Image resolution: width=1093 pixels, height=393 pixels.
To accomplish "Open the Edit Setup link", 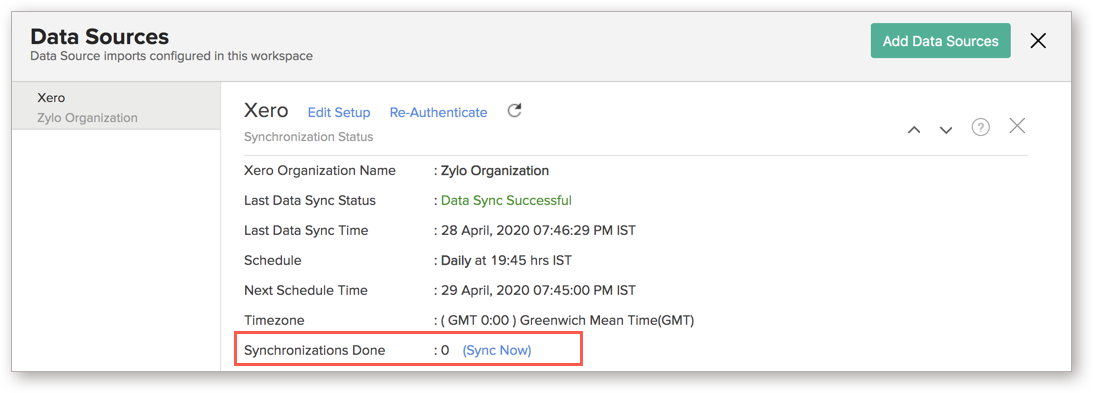I will 339,113.
